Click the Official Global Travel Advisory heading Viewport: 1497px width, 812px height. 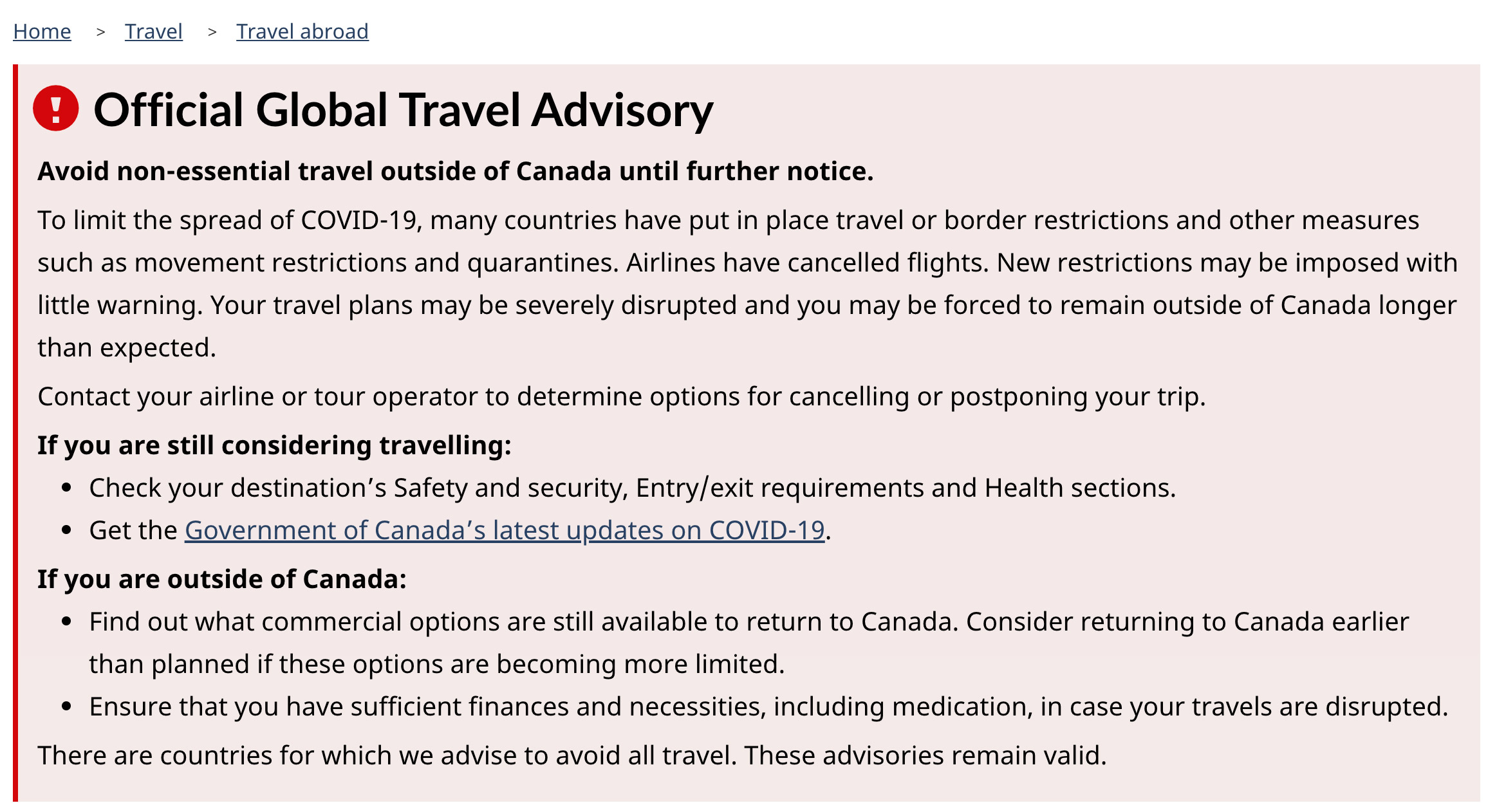[x=404, y=109]
